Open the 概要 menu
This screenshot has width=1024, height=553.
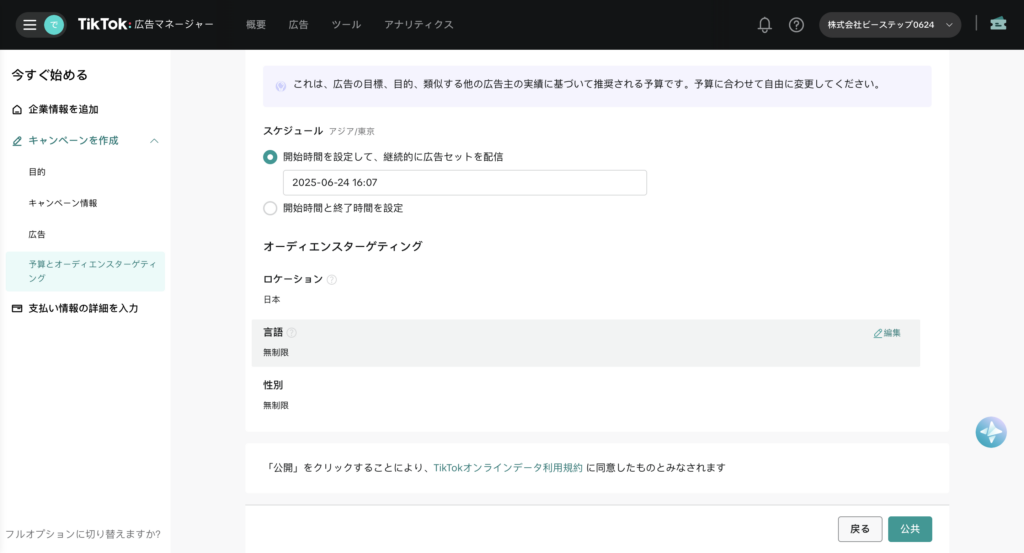click(x=256, y=25)
